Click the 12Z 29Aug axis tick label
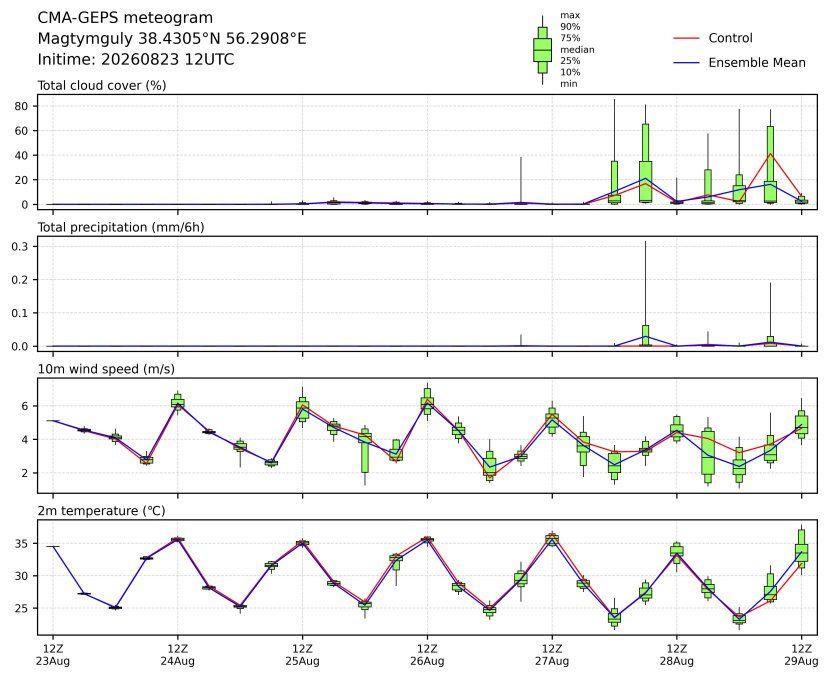Image resolution: width=830 pixels, height=678 pixels. (x=801, y=655)
